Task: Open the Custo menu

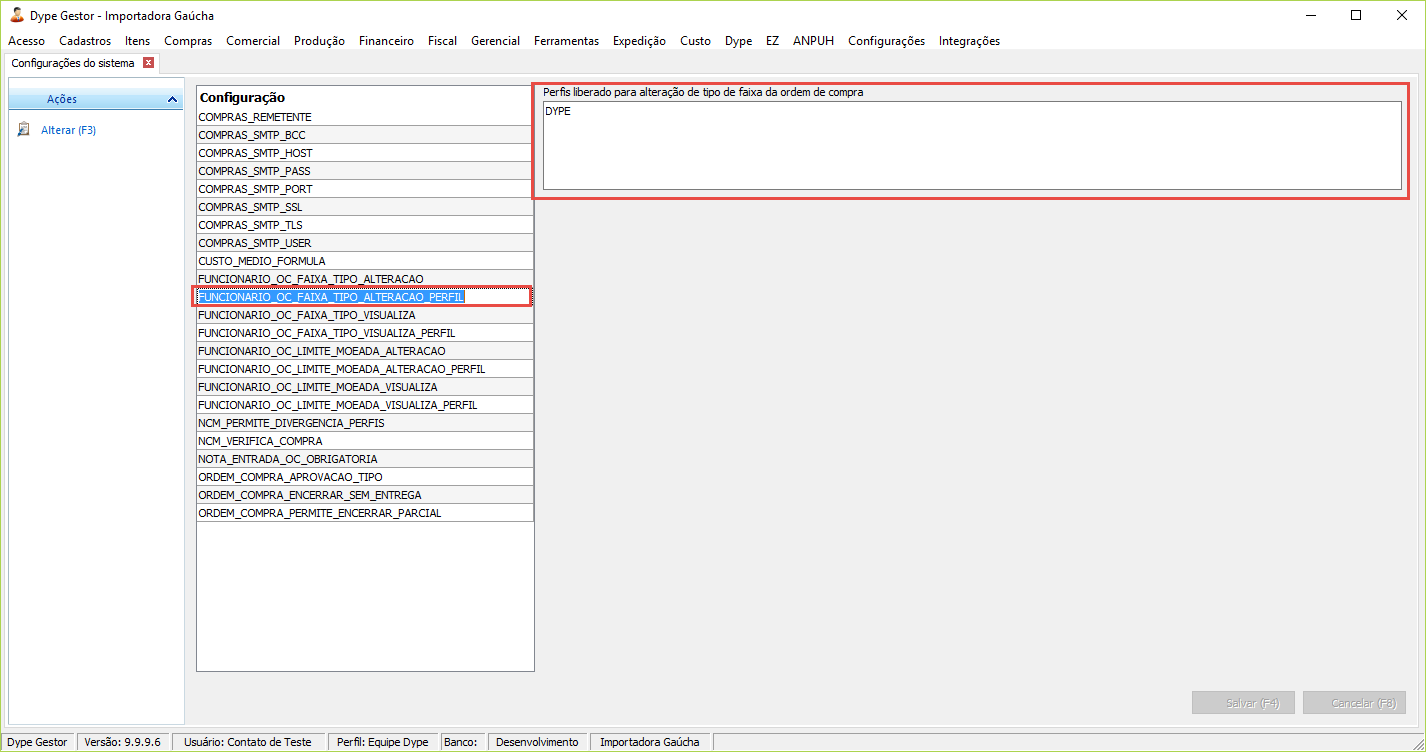Action: point(695,41)
